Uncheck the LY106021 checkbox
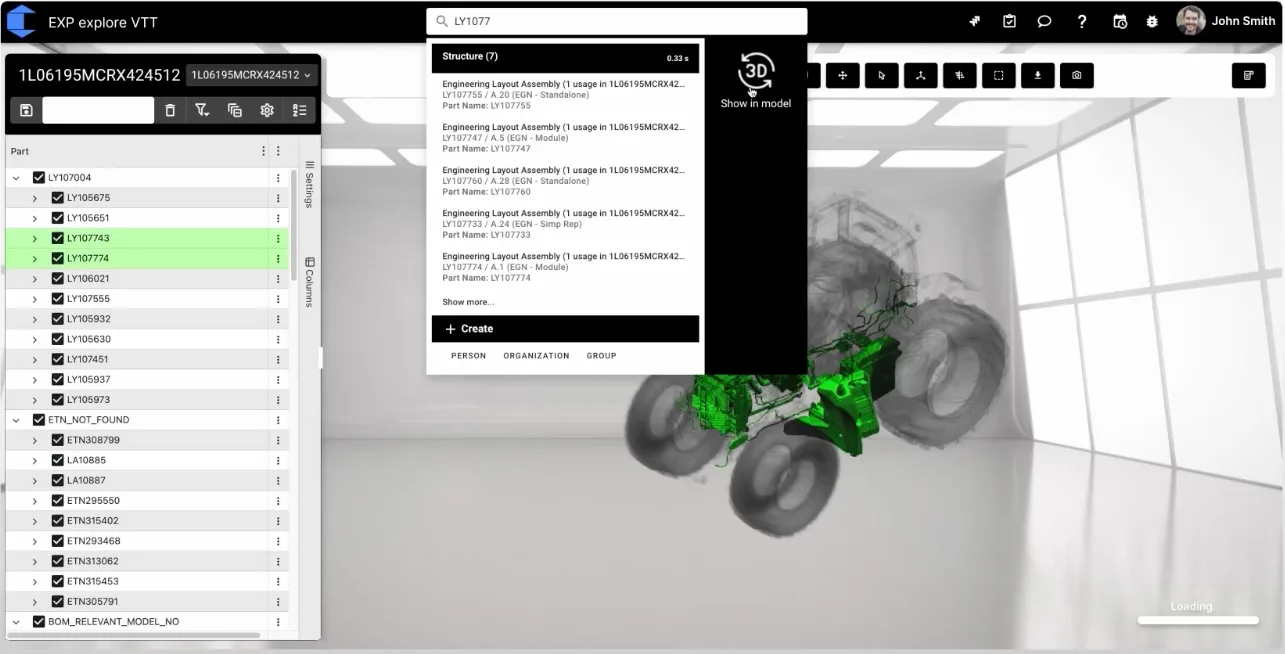 click(x=58, y=278)
